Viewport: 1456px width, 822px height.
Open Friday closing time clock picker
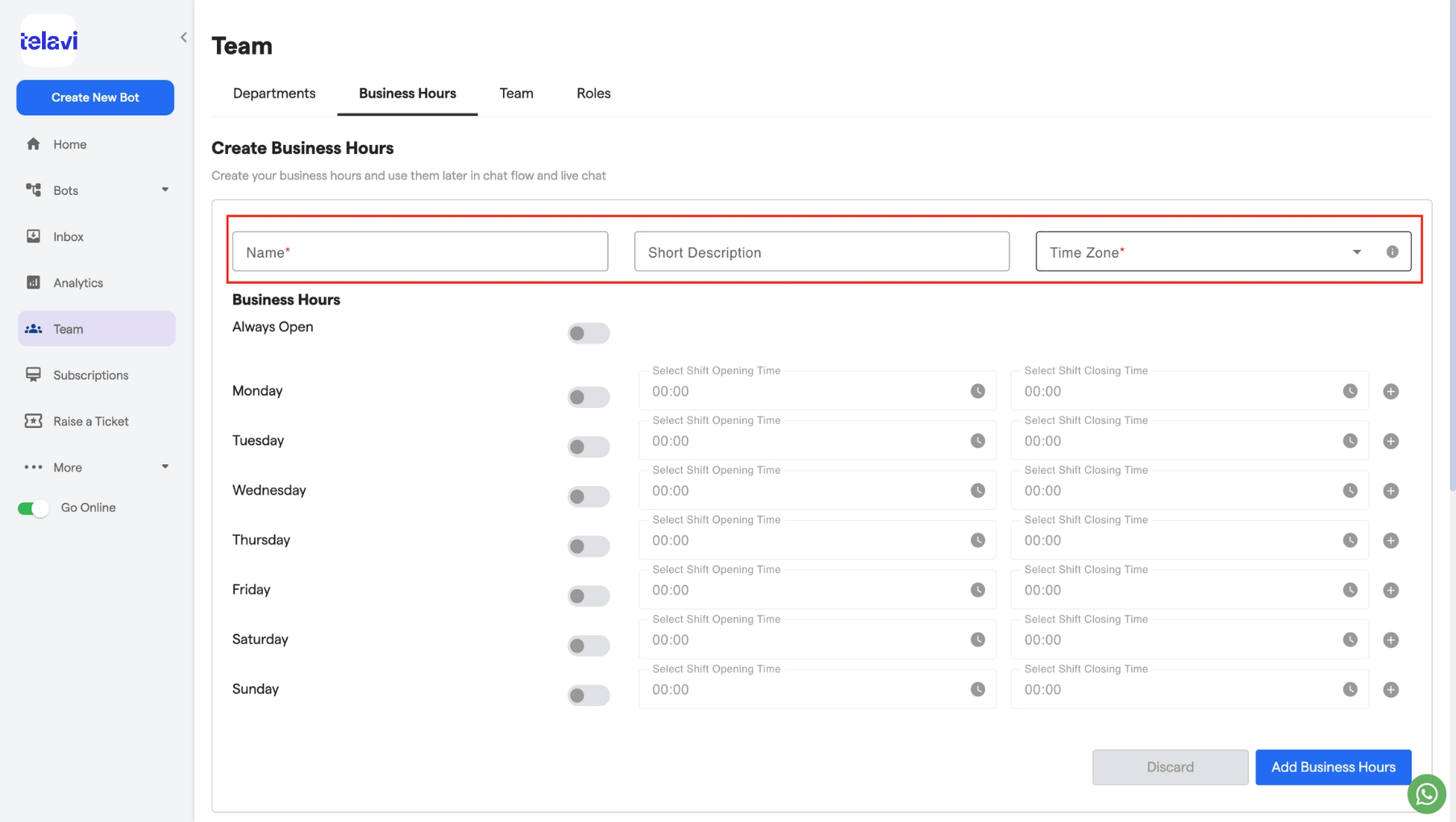(x=1350, y=590)
